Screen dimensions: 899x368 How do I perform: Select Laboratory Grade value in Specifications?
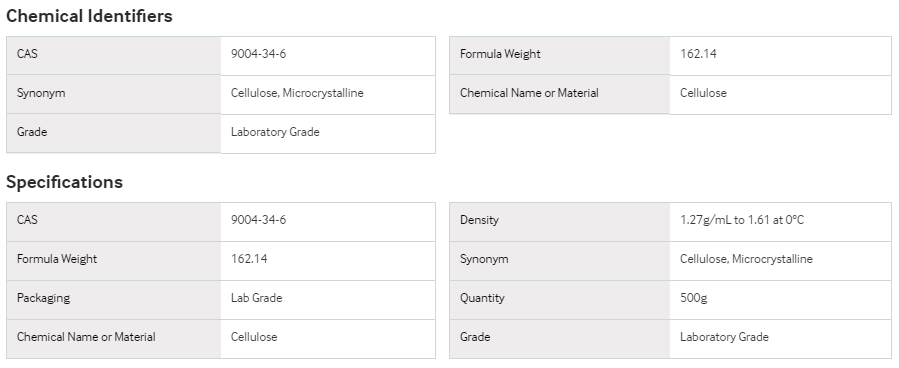point(724,336)
